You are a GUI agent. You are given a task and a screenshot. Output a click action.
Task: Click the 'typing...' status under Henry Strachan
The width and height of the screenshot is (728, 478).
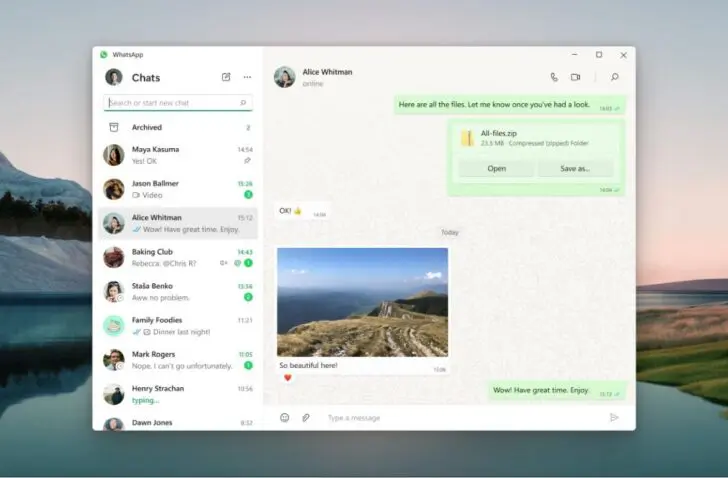[x=145, y=400]
